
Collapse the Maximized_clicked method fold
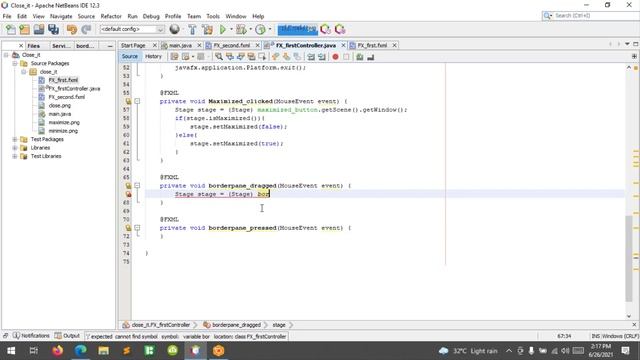(x=137, y=101)
